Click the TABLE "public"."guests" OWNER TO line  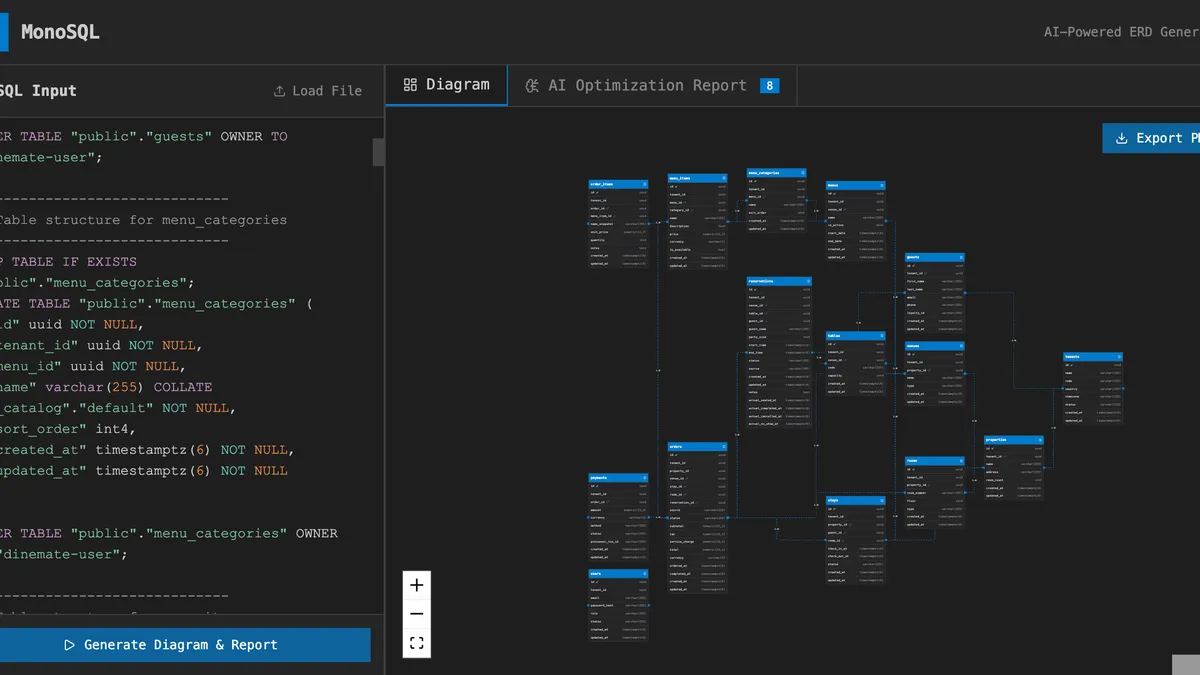[x=143, y=136]
